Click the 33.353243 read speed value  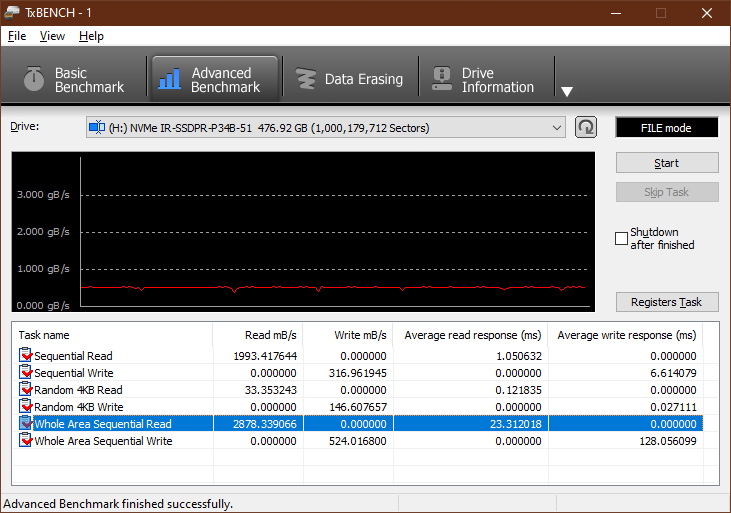(271, 390)
